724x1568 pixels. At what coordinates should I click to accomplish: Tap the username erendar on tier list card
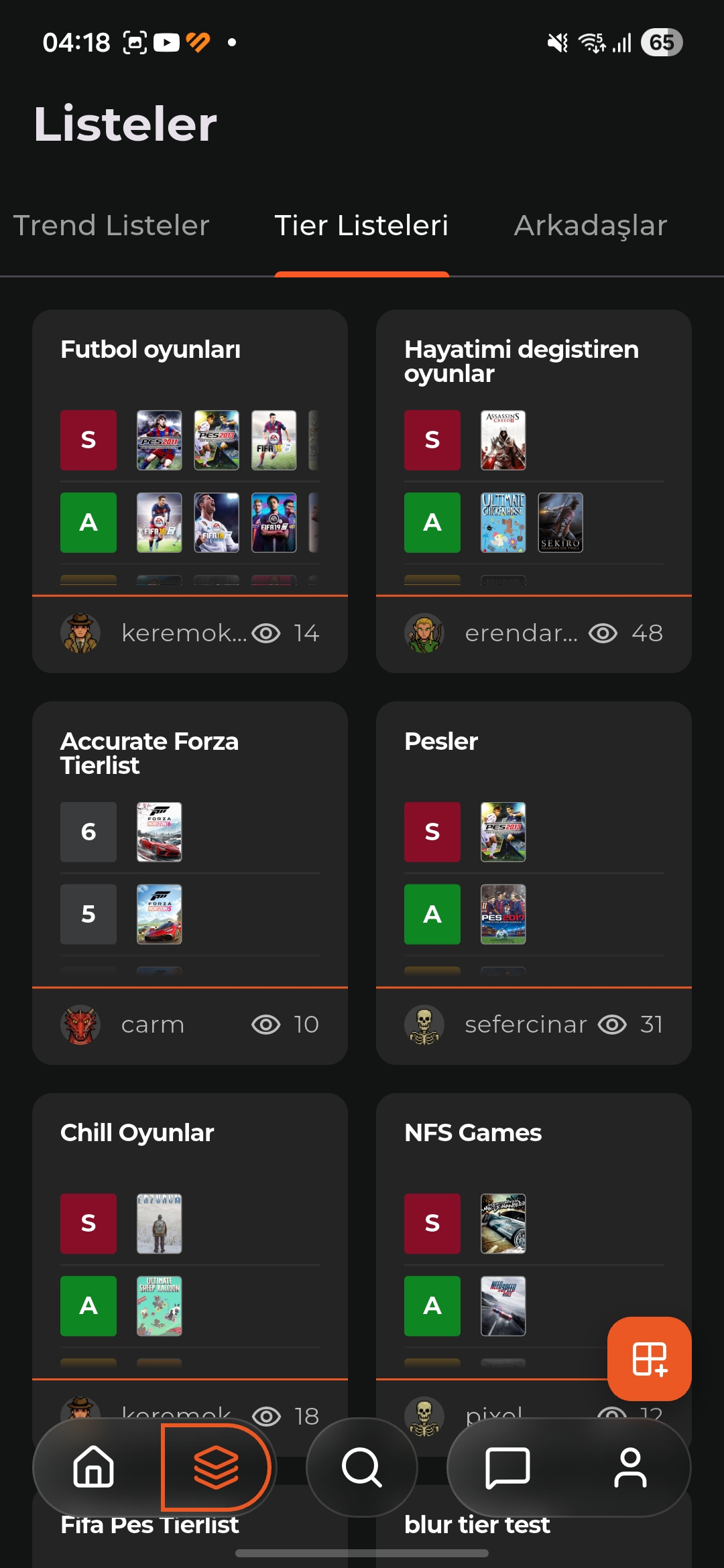(x=520, y=633)
